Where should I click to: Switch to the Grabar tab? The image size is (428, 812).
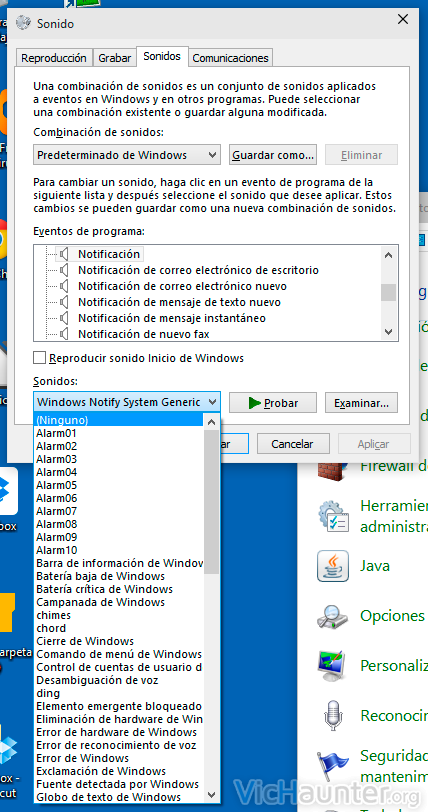coord(115,59)
